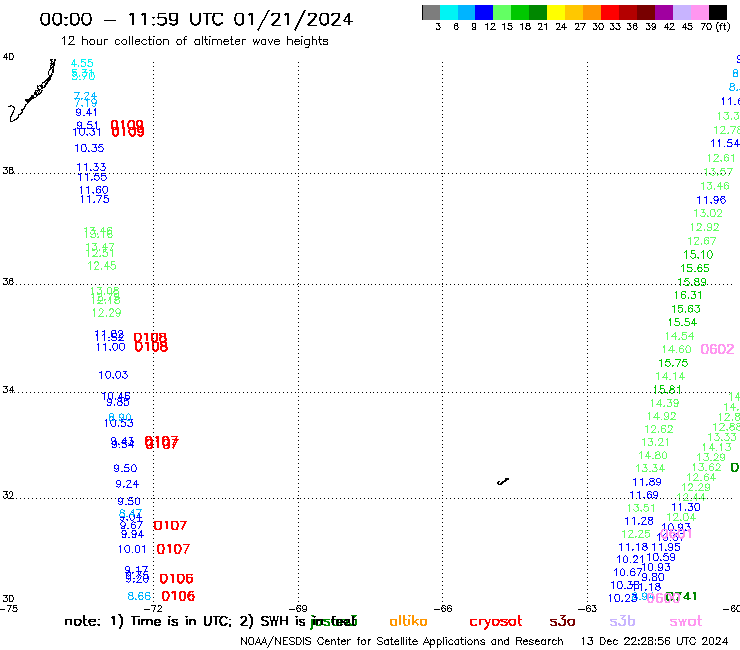Select the yellow swatch in the legend bar
Image resolution: width=740 pixels, height=650 pixels.
[x=555, y=12]
